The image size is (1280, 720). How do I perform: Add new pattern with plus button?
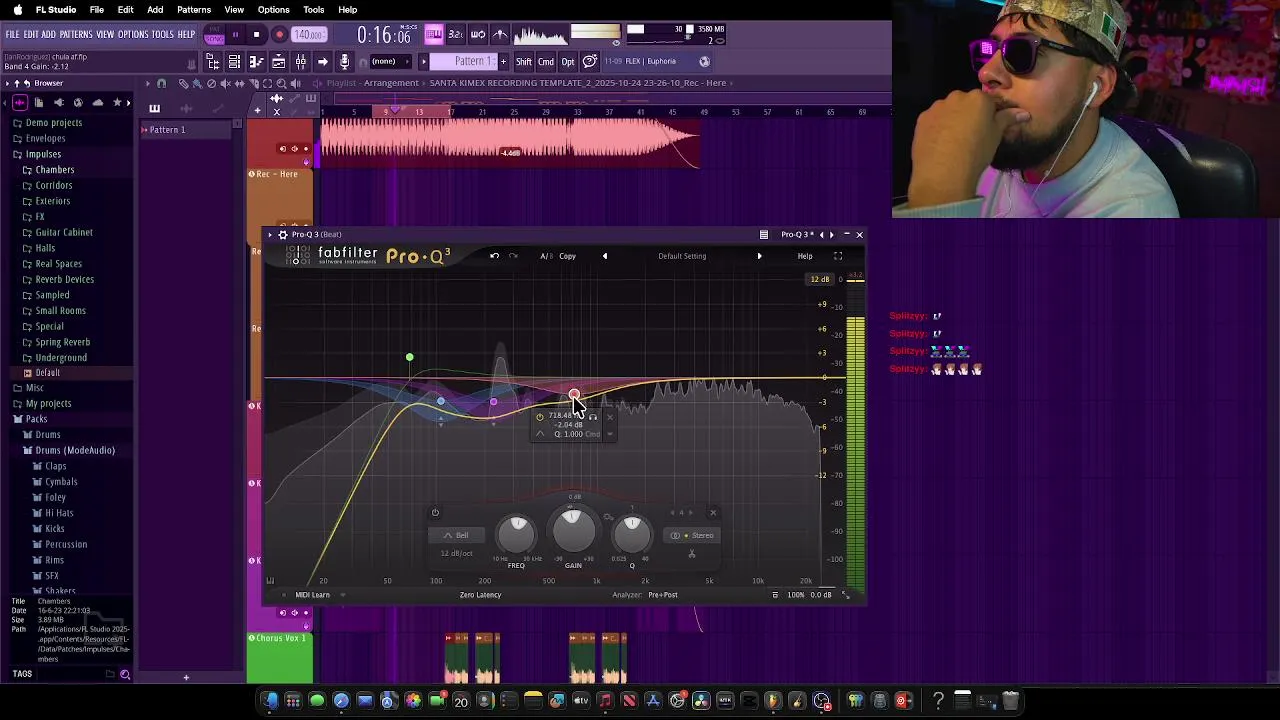point(503,62)
